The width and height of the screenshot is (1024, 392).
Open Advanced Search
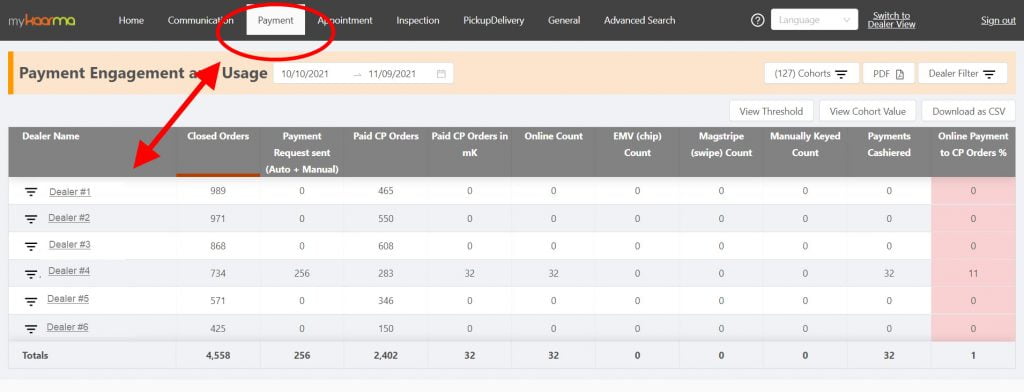click(x=640, y=20)
